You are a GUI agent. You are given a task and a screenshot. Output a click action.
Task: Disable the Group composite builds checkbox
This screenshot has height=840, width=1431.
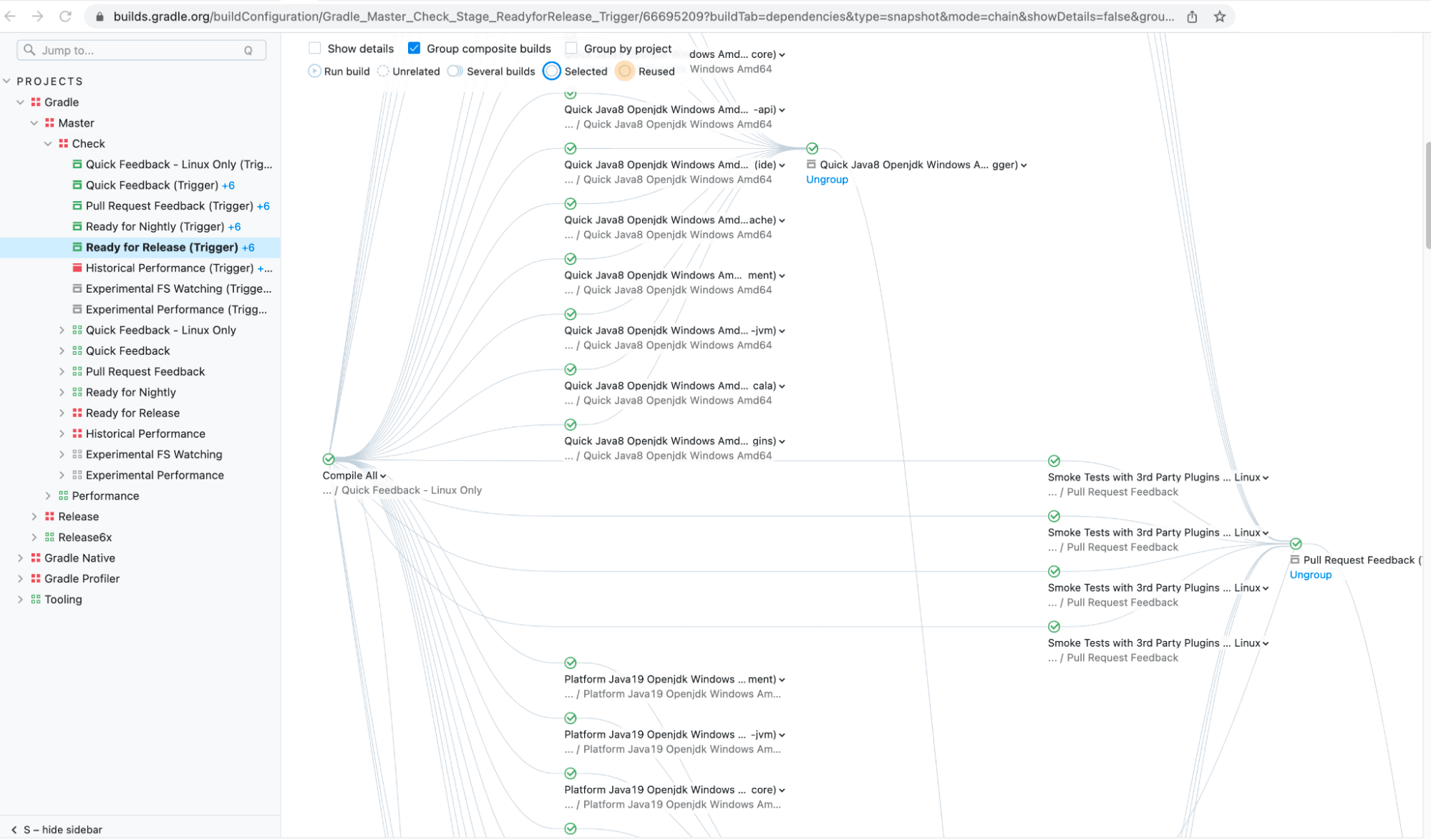pos(414,47)
